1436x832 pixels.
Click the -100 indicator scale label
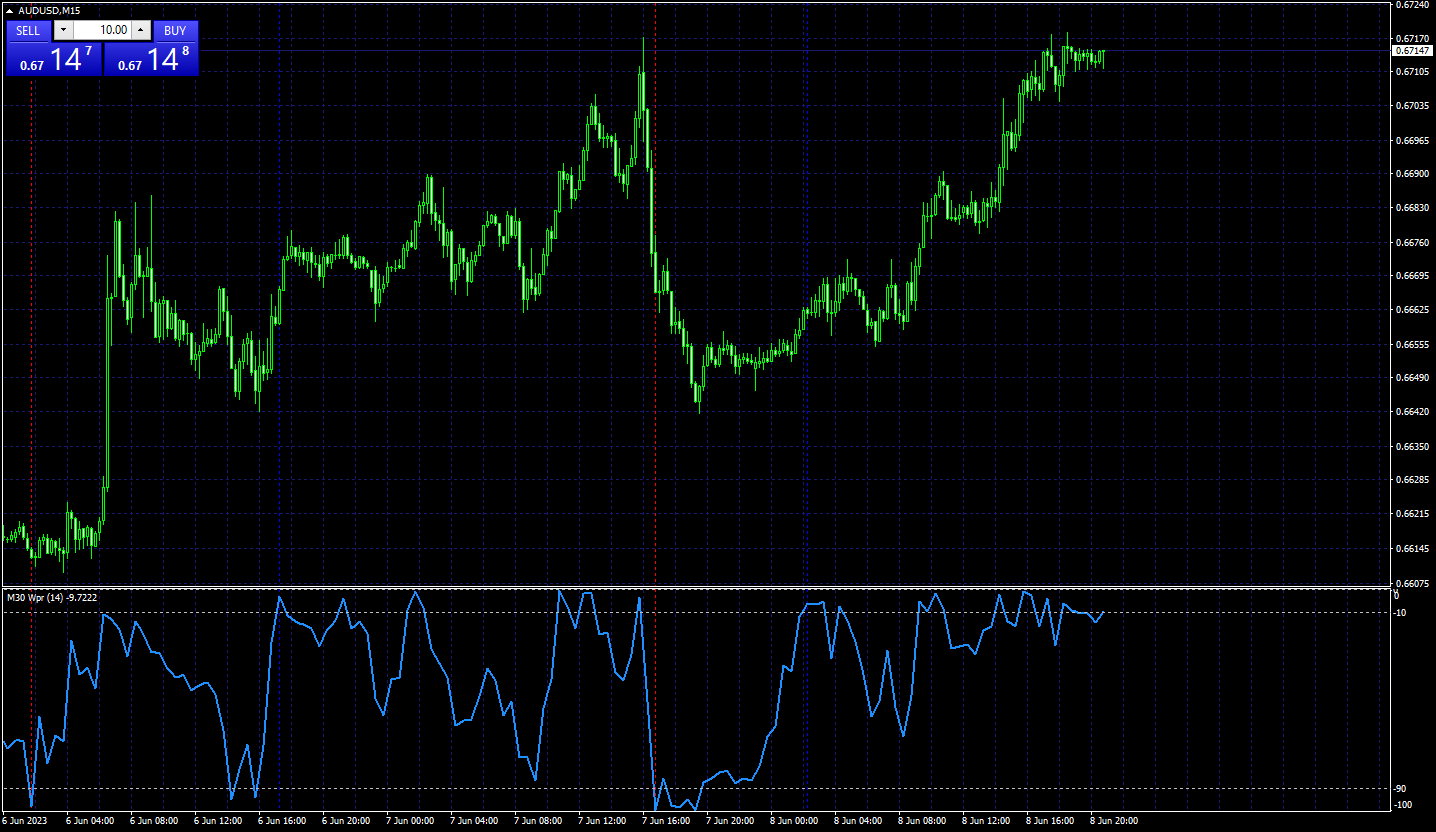1402,805
